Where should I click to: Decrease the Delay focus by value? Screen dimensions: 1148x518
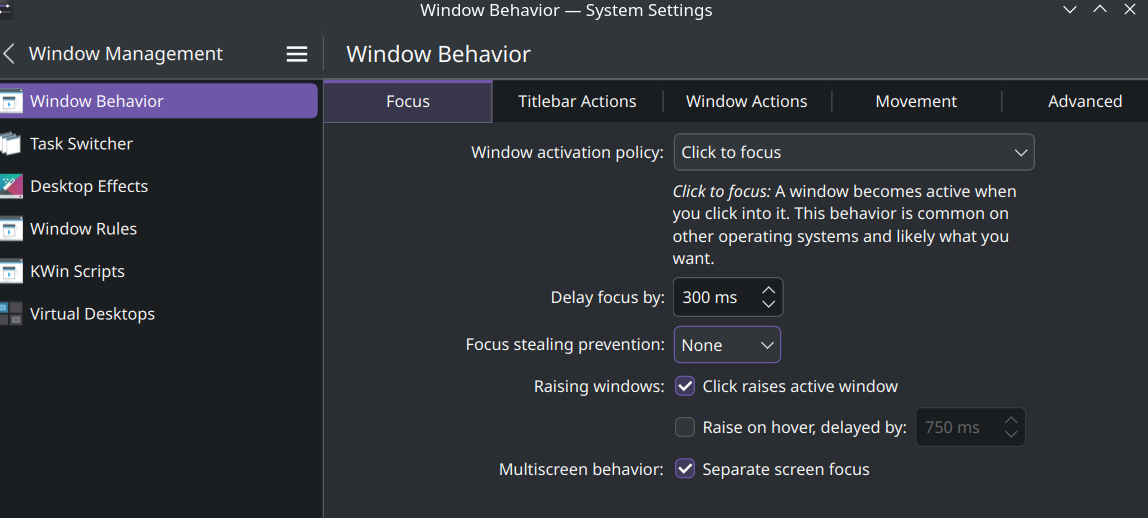pyautogui.click(x=768, y=304)
